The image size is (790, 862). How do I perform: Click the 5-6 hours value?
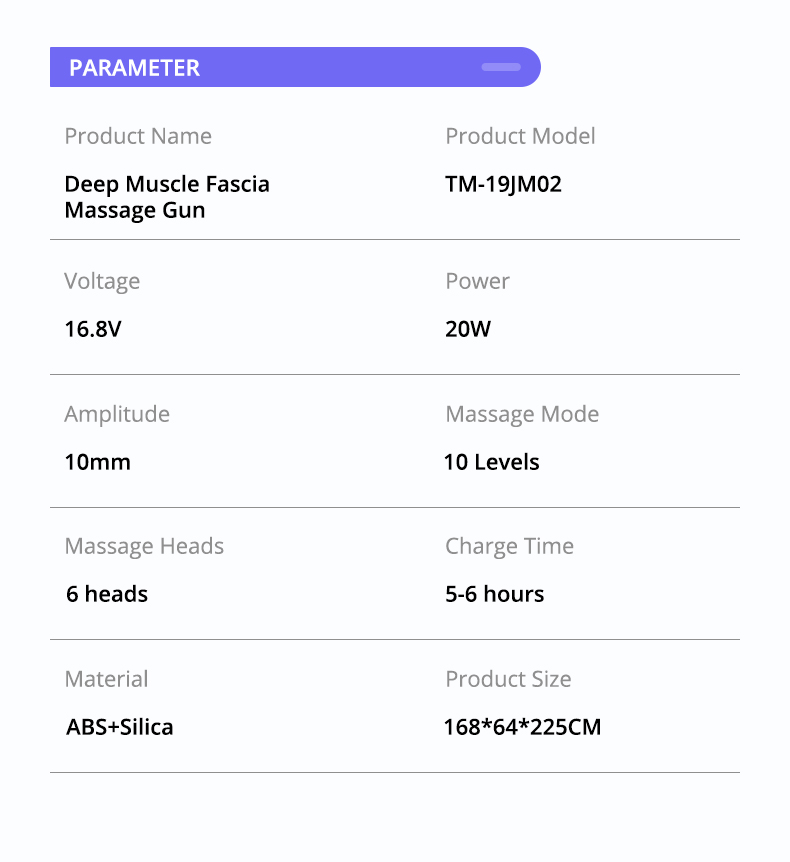point(495,594)
